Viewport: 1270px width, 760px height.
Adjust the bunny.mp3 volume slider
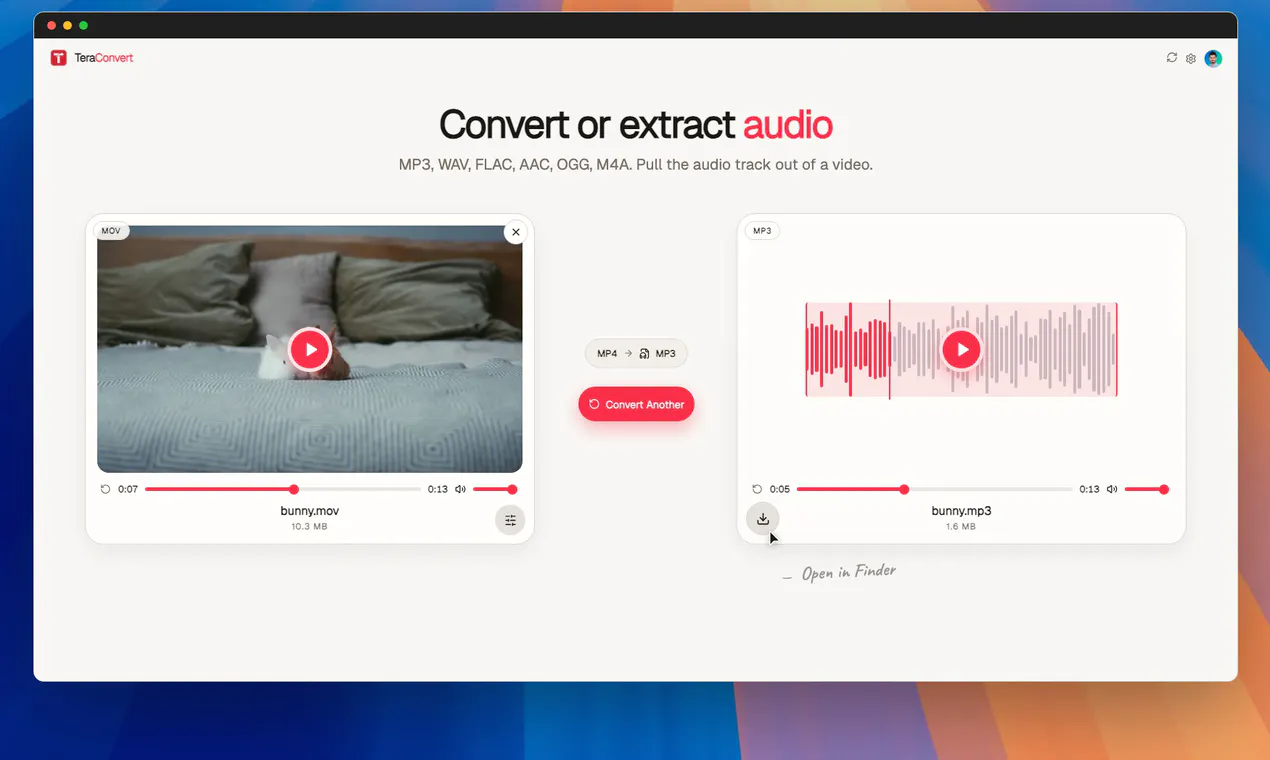pos(1147,489)
